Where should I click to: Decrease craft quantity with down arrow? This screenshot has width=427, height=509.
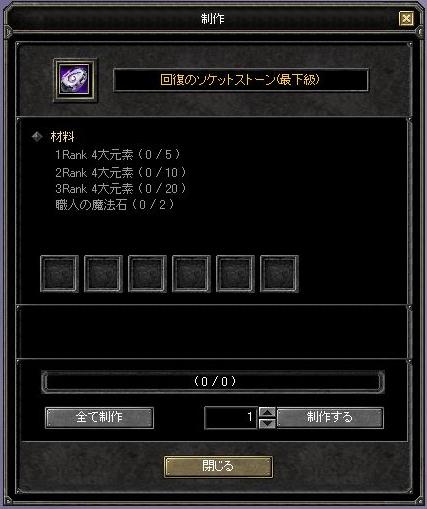coord(267,423)
